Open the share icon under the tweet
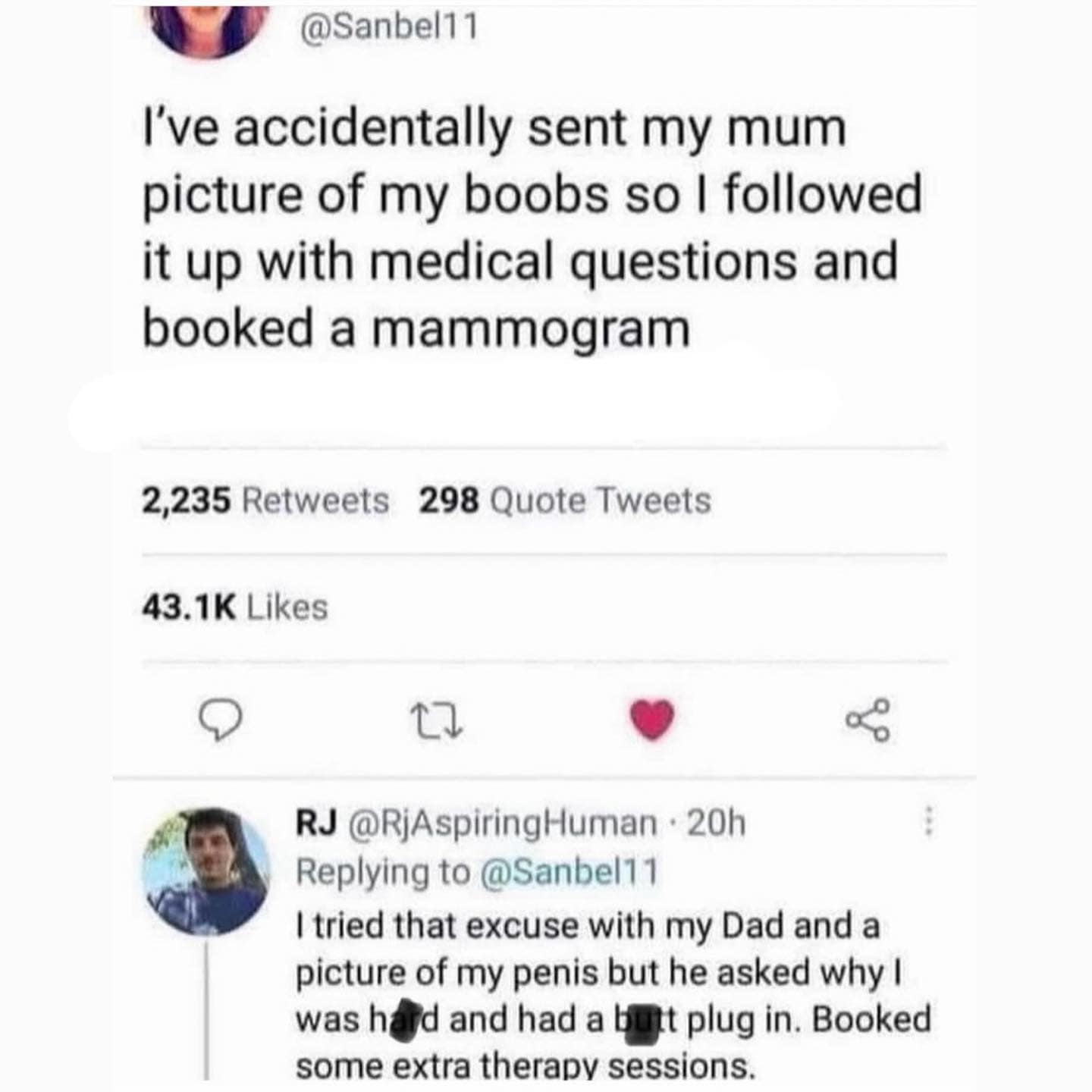 (867, 720)
